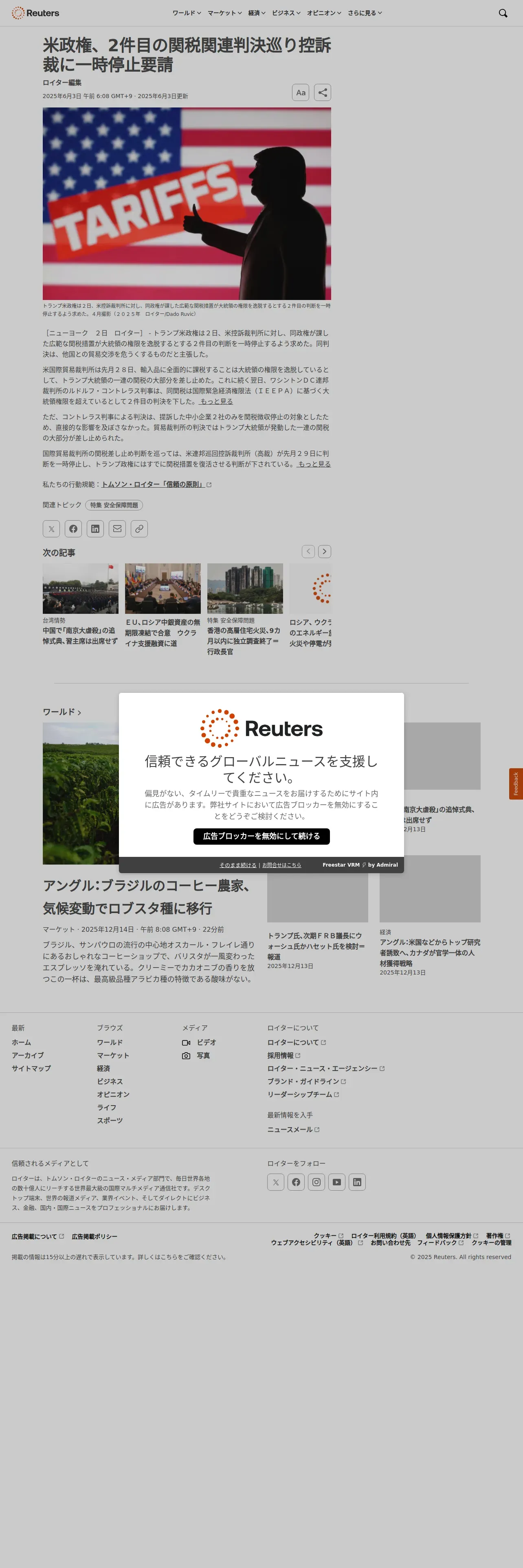523x1568 pixels.
Task: Open 広告掲載について link
Action: (x=38, y=1236)
